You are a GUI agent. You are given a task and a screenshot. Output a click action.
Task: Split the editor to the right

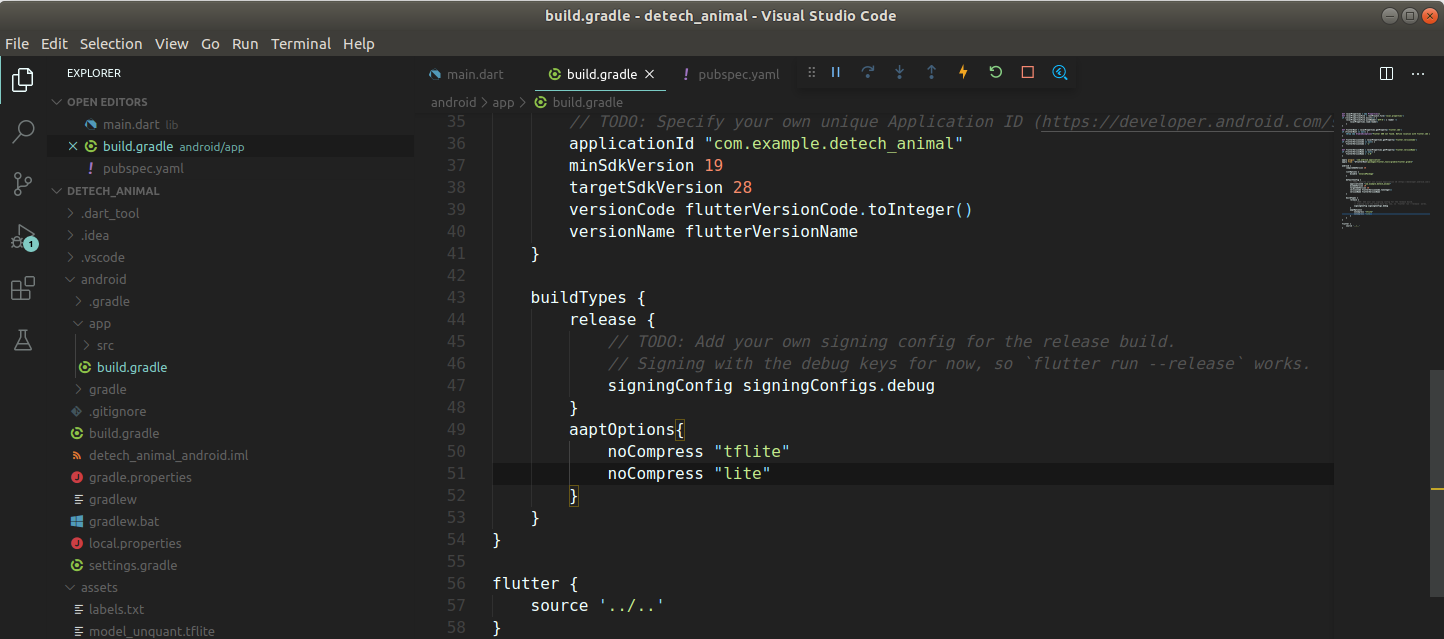point(1387,73)
